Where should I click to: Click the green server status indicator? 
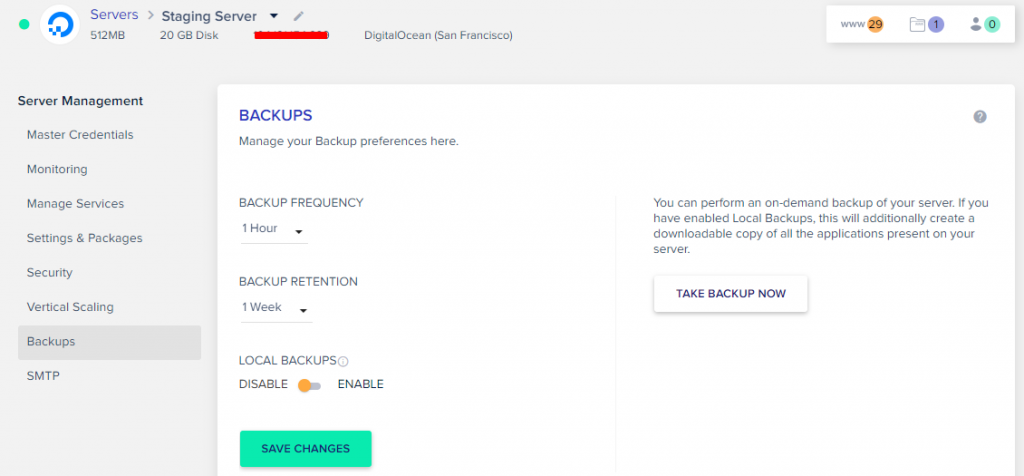coord(24,24)
